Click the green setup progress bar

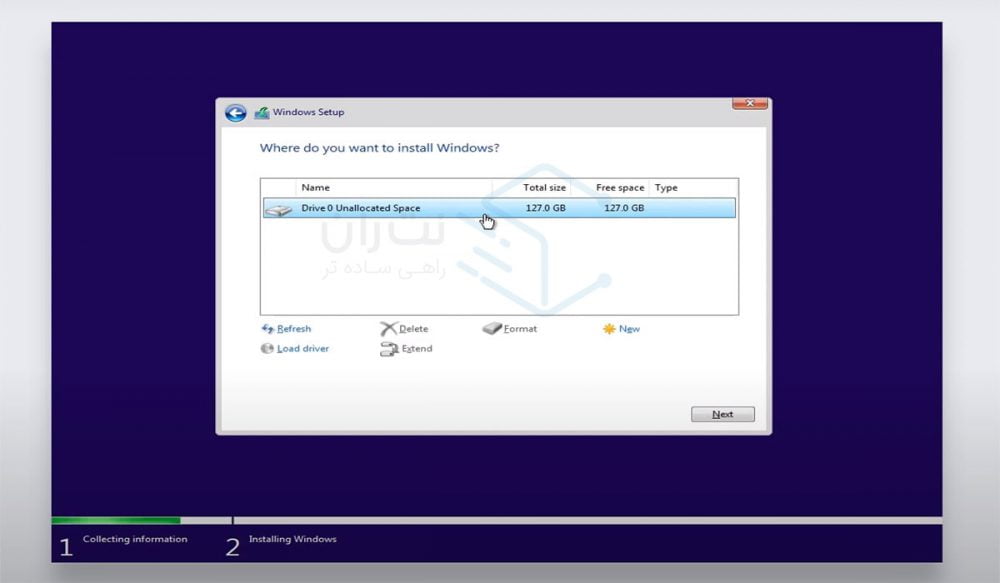pos(116,521)
